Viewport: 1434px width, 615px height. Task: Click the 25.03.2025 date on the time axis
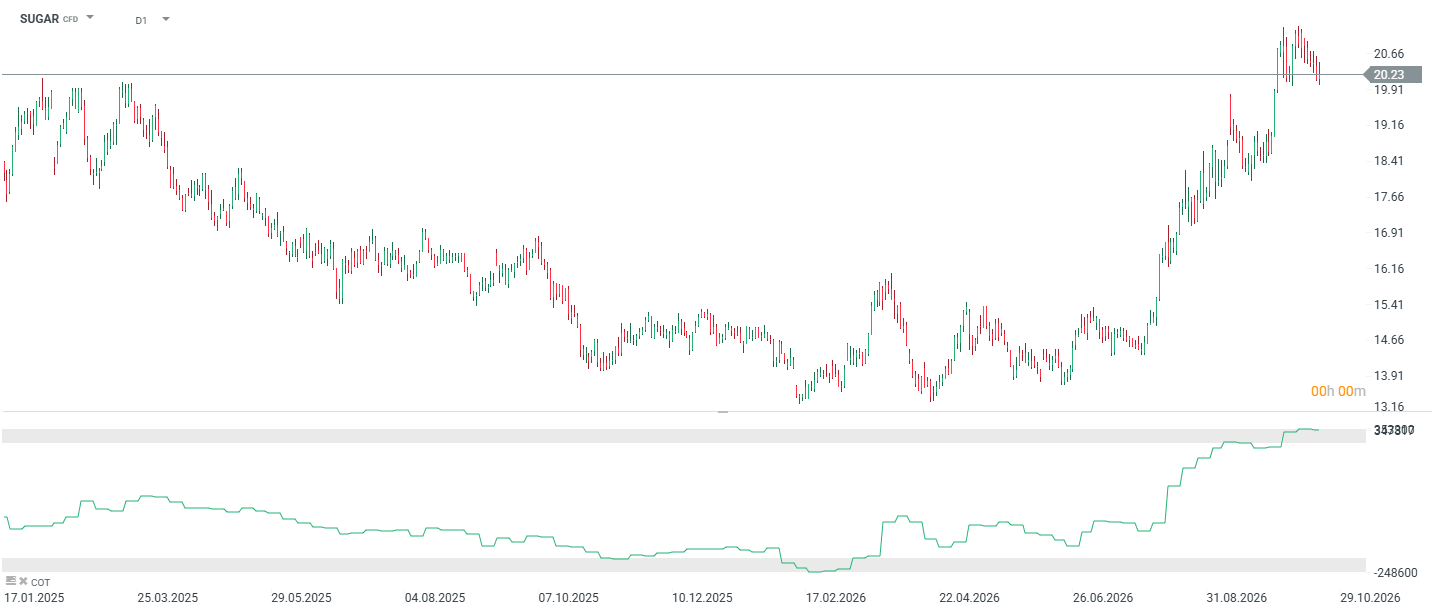pos(168,597)
